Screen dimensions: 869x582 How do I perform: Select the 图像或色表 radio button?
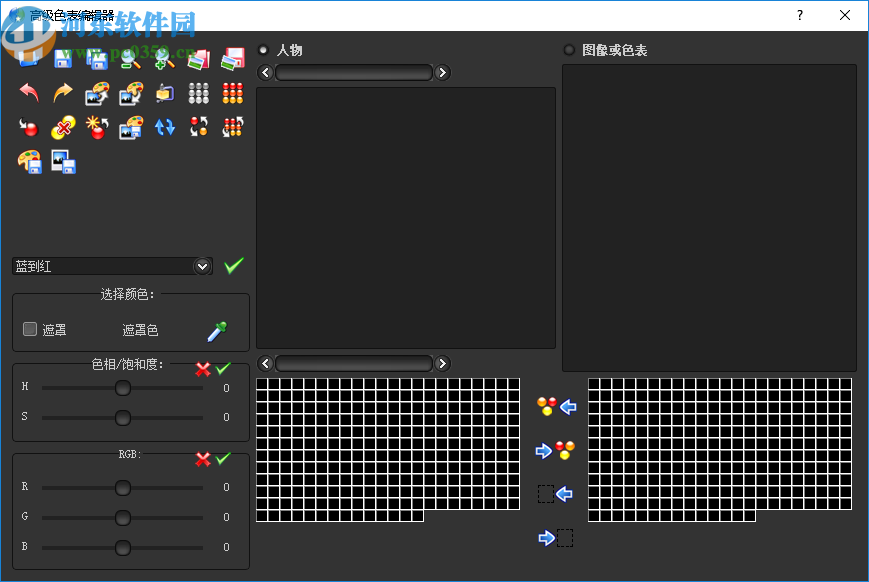(x=569, y=50)
